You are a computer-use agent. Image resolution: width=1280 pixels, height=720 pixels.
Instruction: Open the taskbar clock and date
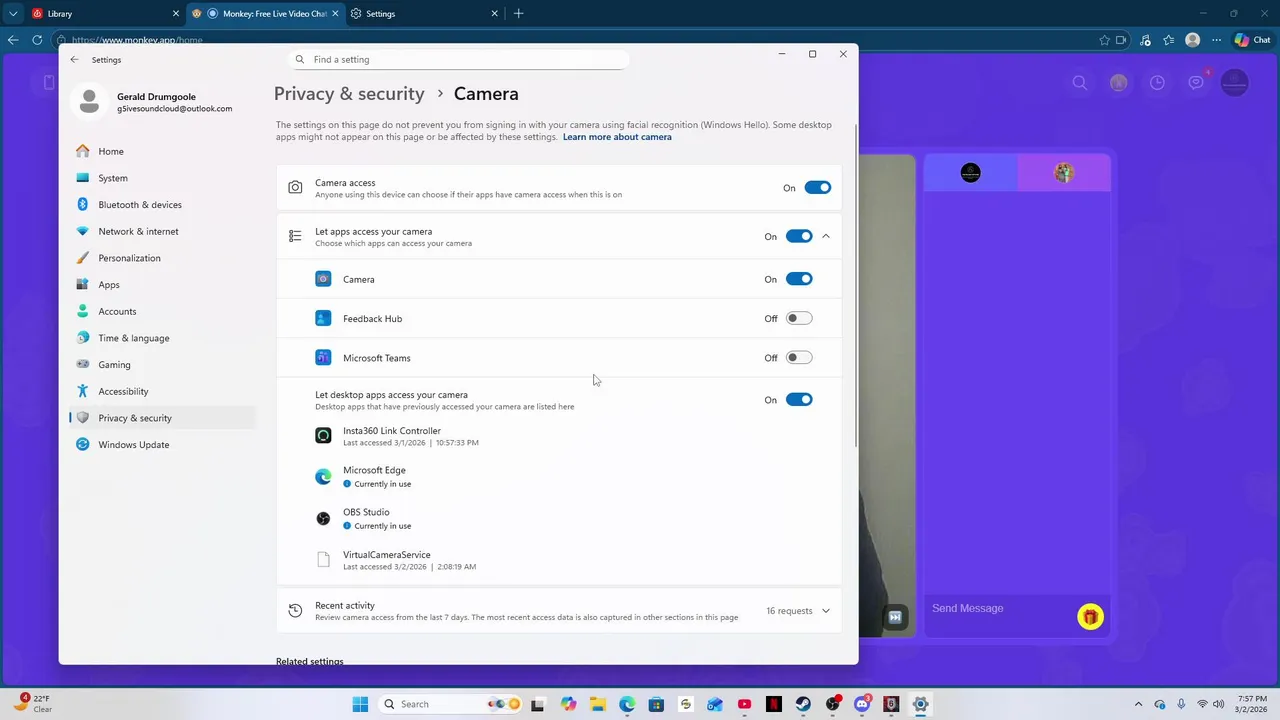[x=1252, y=704]
